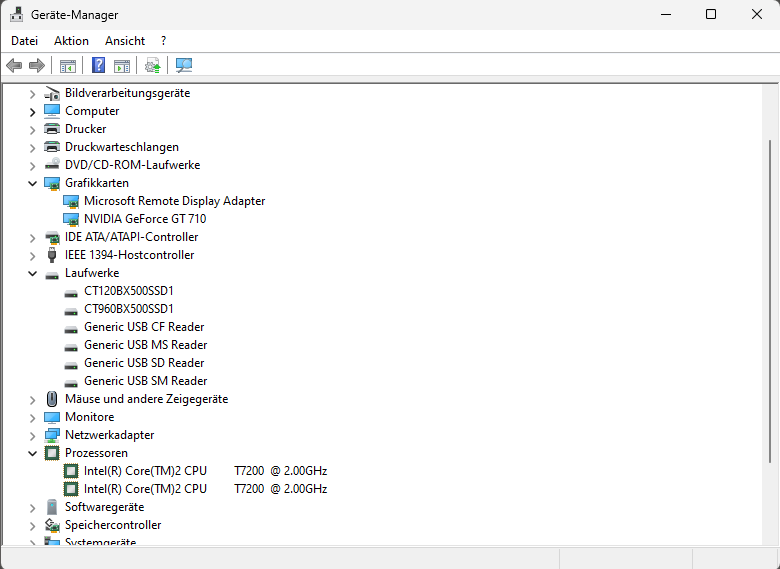Click the Druckwarteschlangen icon
The image size is (780, 569).
tap(52, 147)
